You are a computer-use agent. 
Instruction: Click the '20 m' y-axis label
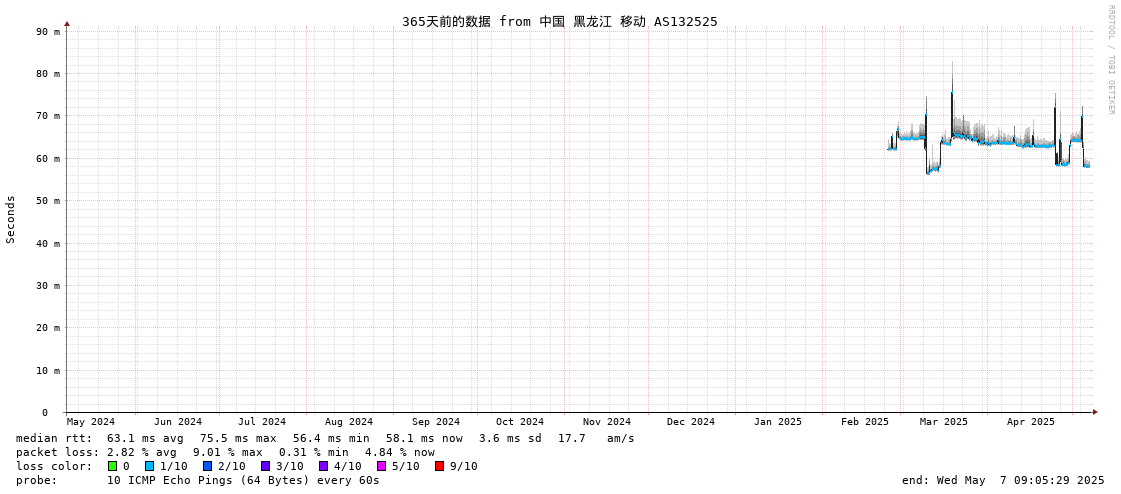(47, 327)
